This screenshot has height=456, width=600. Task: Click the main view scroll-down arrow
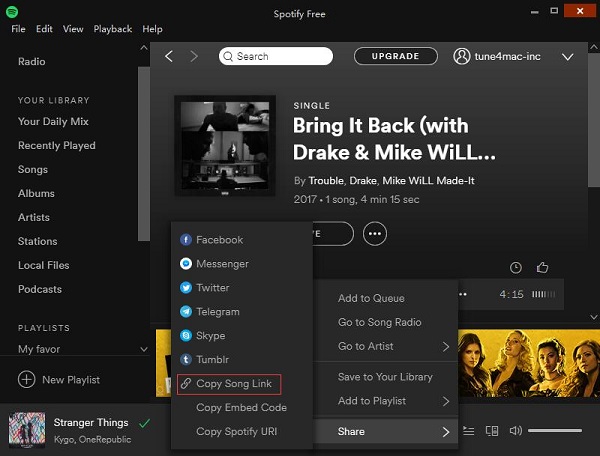pos(593,317)
